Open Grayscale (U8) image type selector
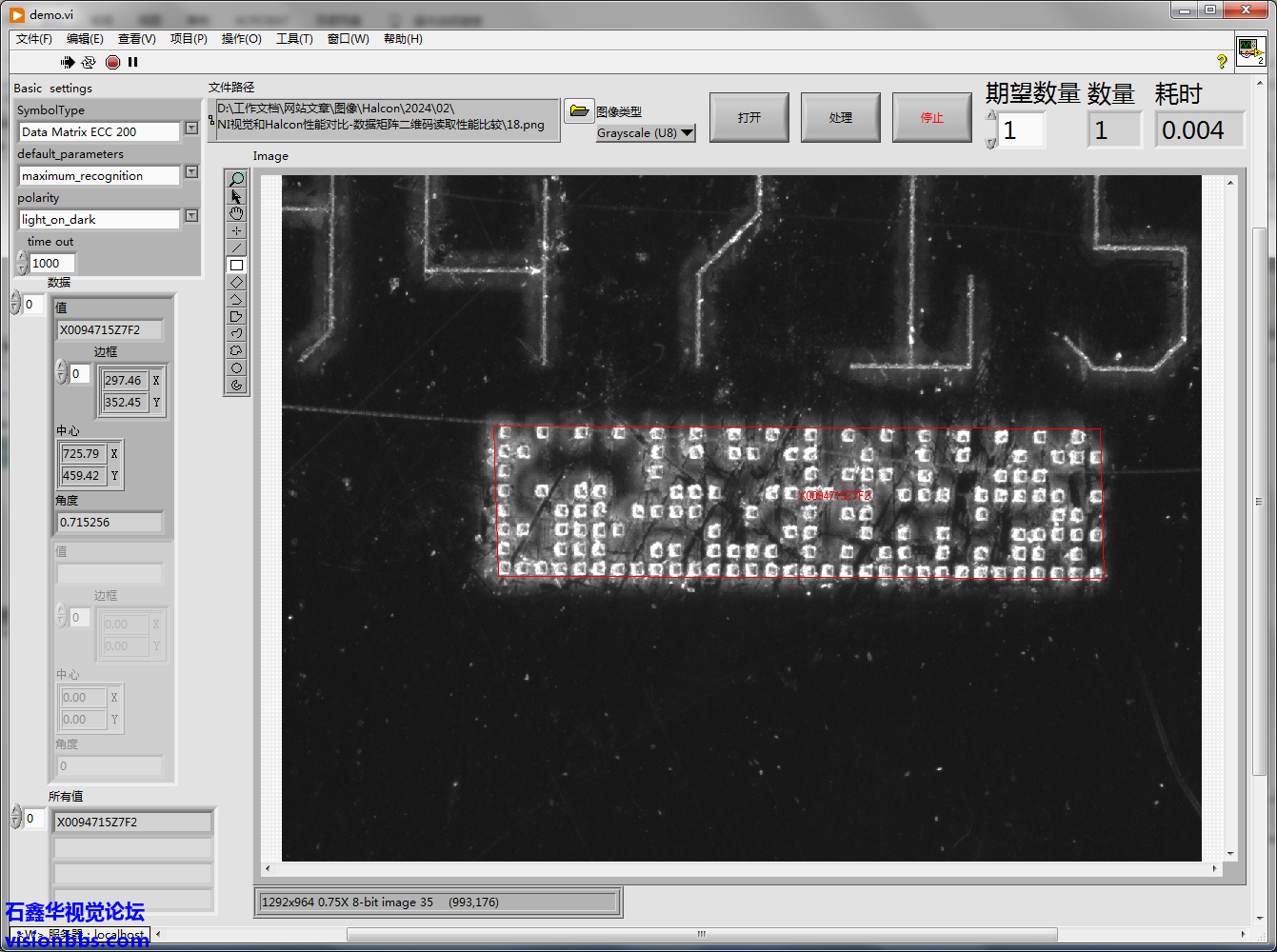The height and width of the screenshot is (952, 1277). (x=646, y=133)
